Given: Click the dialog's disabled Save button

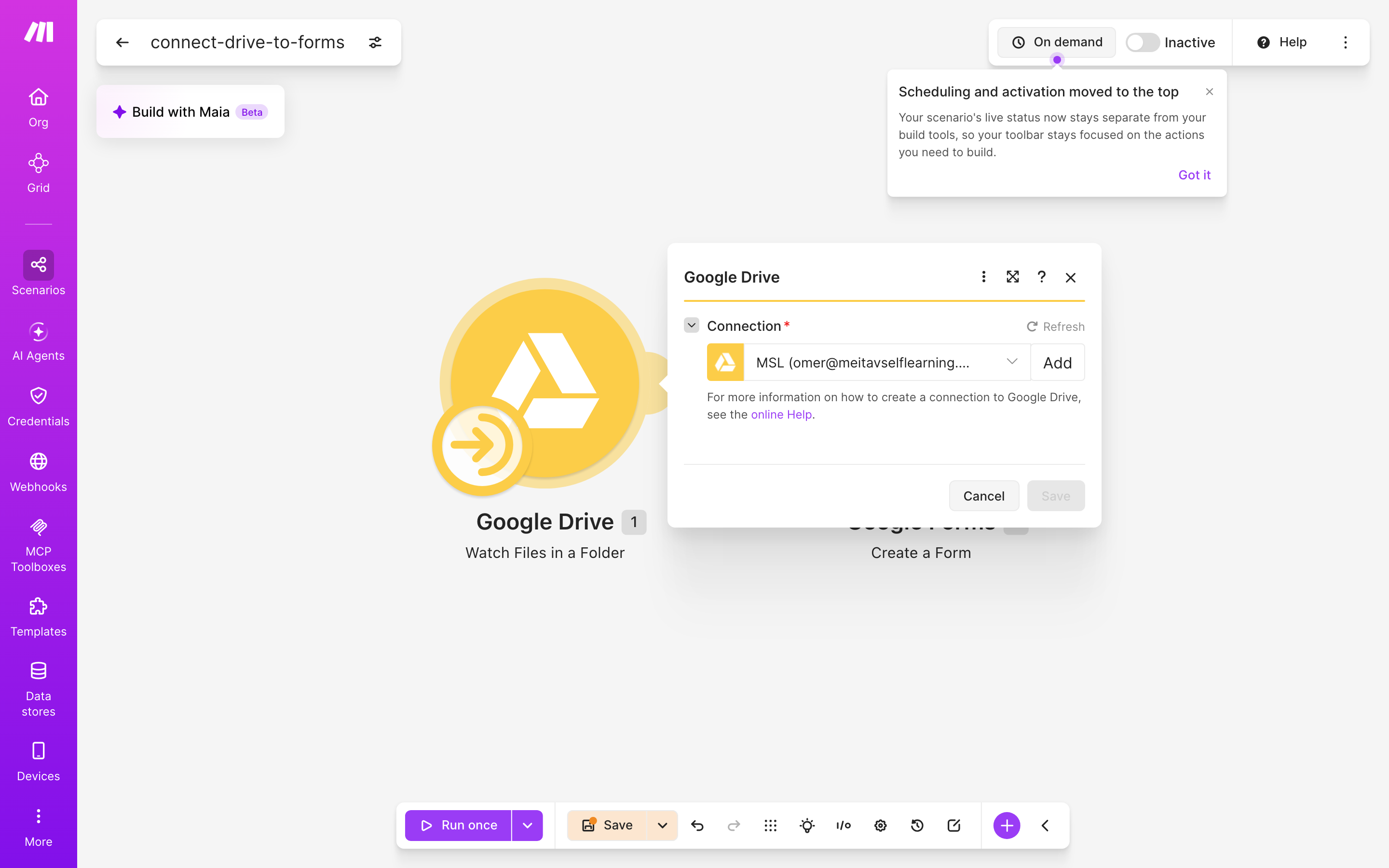Looking at the screenshot, I should (1056, 496).
